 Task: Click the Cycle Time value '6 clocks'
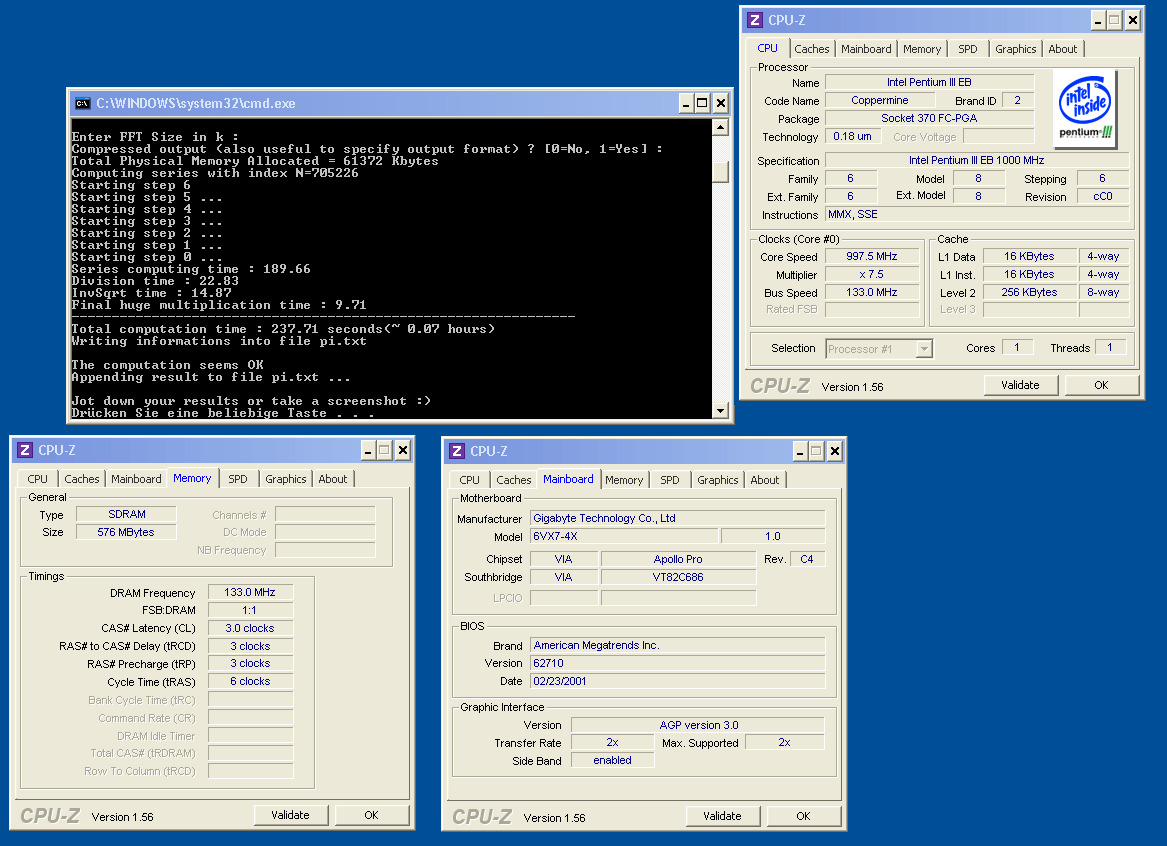[250, 681]
